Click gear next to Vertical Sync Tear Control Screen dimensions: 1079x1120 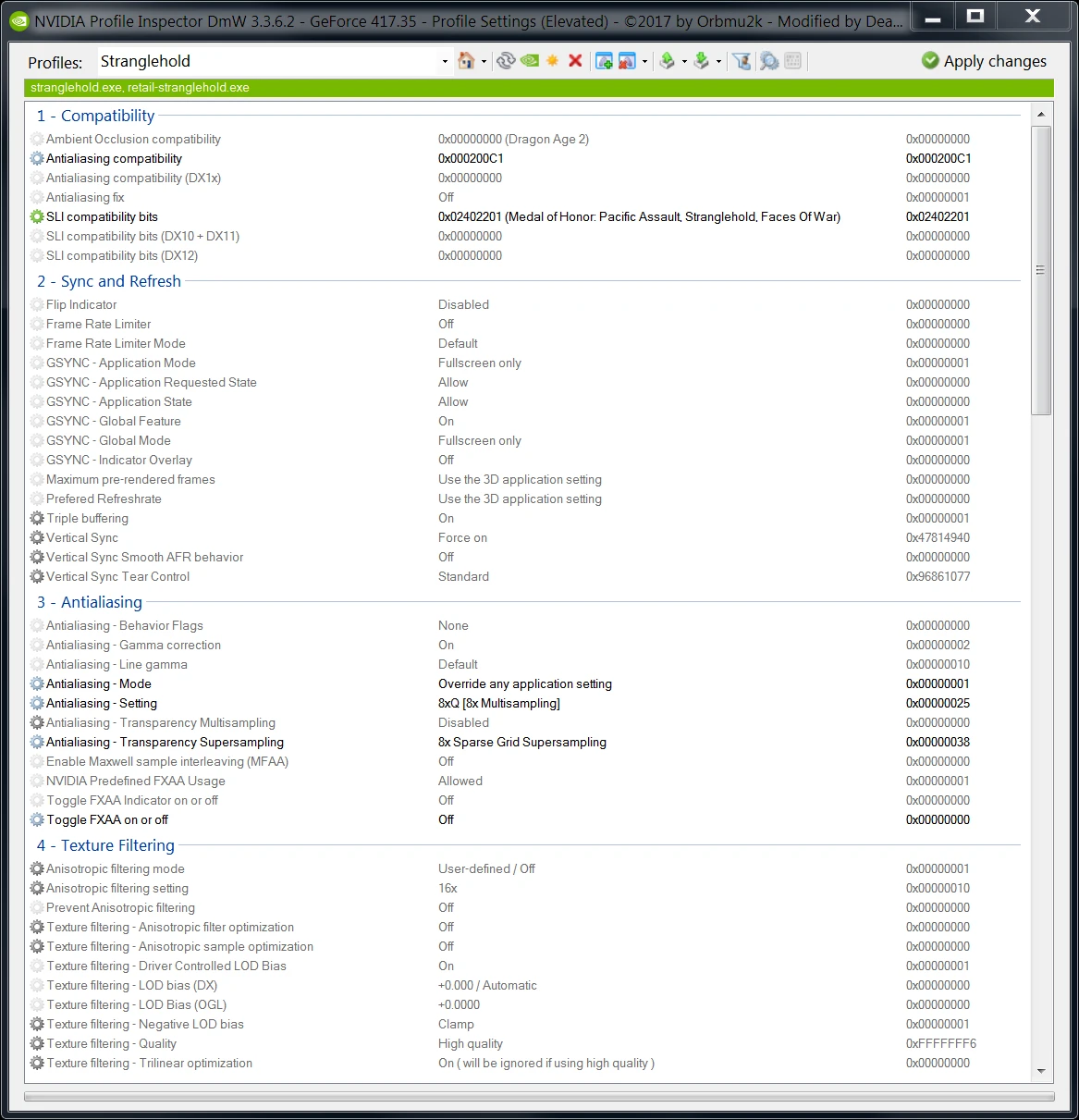(x=37, y=576)
